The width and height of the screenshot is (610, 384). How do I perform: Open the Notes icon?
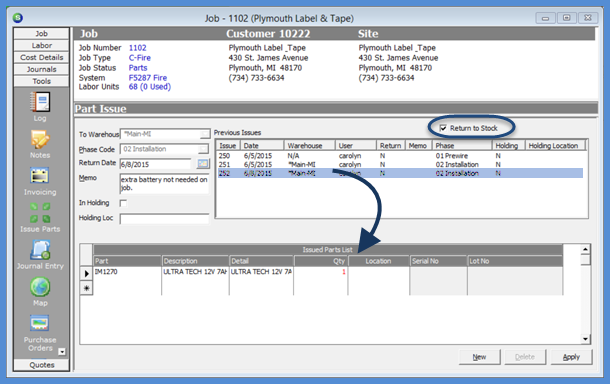point(40,140)
